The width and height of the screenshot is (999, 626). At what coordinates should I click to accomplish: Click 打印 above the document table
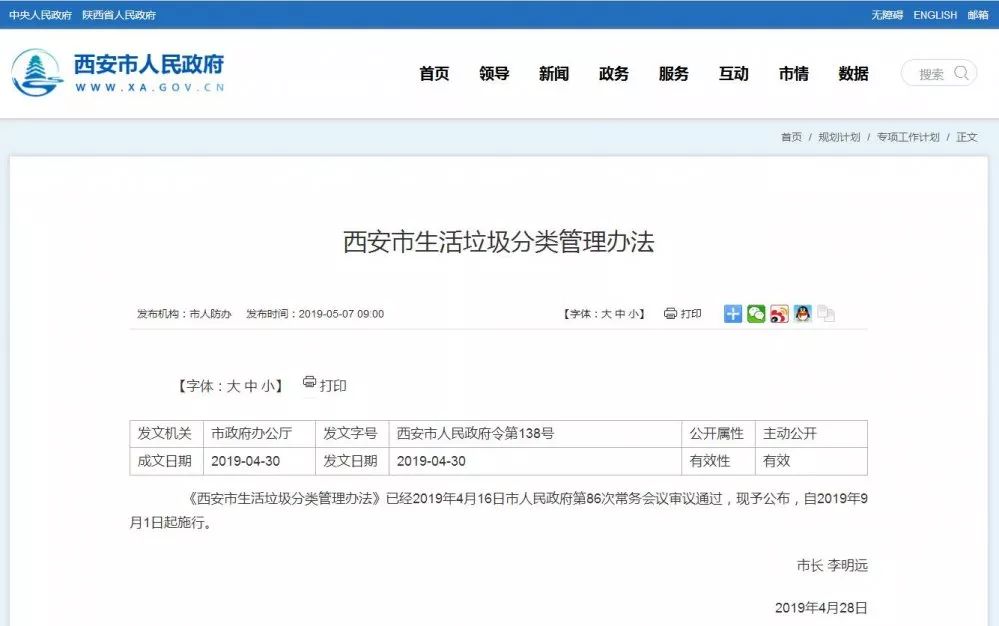click(x=324, y=385)
